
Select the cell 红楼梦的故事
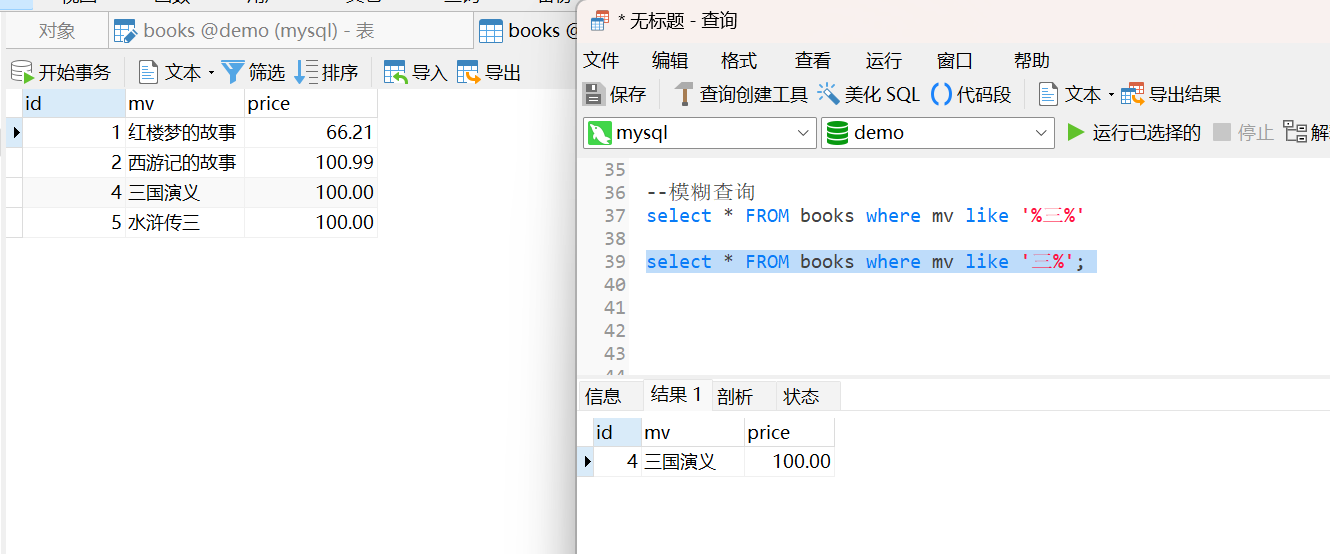pos(184,132)
